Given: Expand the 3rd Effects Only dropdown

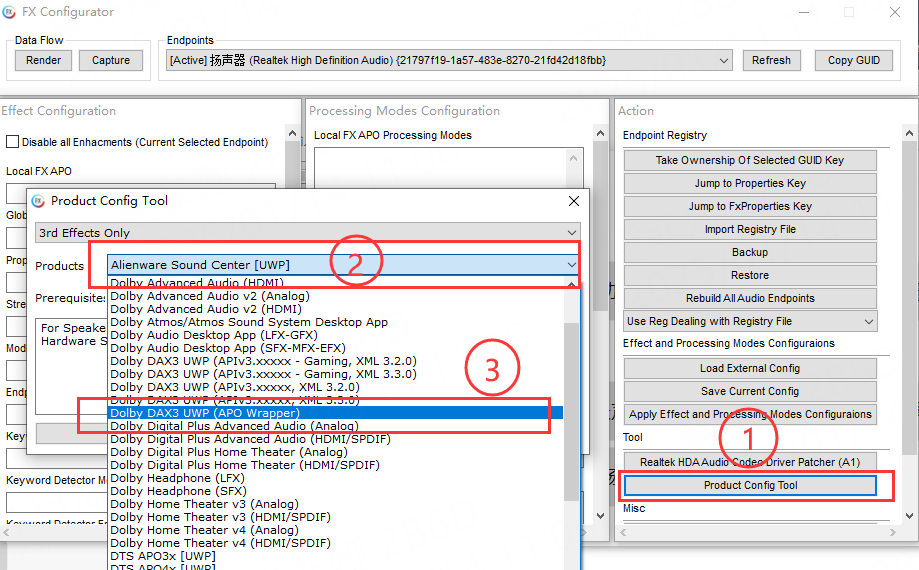Looking at the screenshot, I should [x=571, y=233].
